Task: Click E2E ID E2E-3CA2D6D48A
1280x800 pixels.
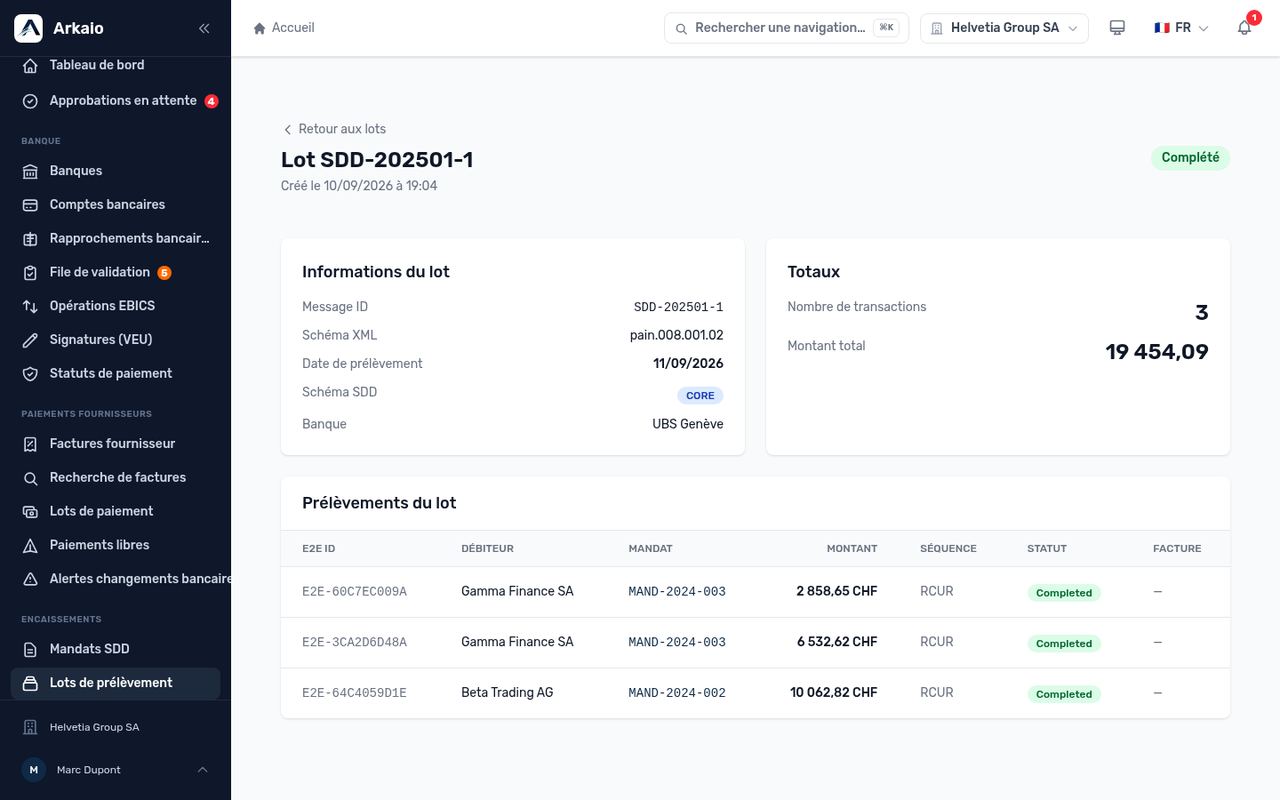Action: click(x=354, y=642)
